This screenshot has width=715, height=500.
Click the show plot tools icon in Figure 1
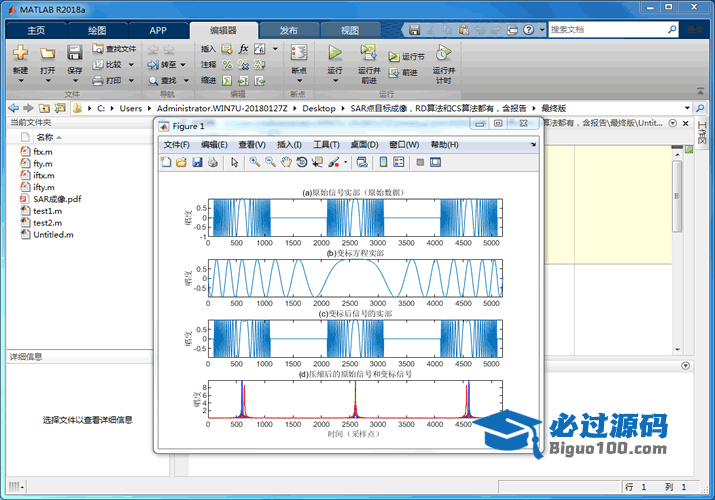(x=435, y=162)
